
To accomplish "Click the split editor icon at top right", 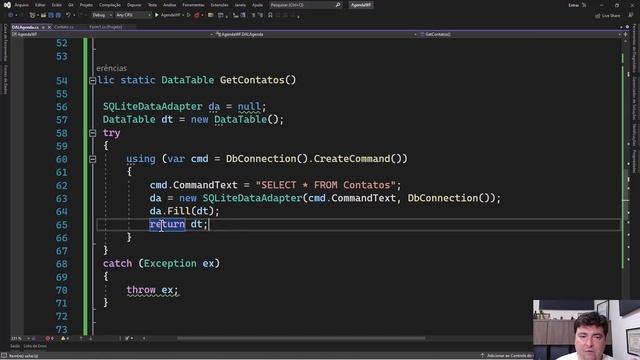I will click(626, 34).
